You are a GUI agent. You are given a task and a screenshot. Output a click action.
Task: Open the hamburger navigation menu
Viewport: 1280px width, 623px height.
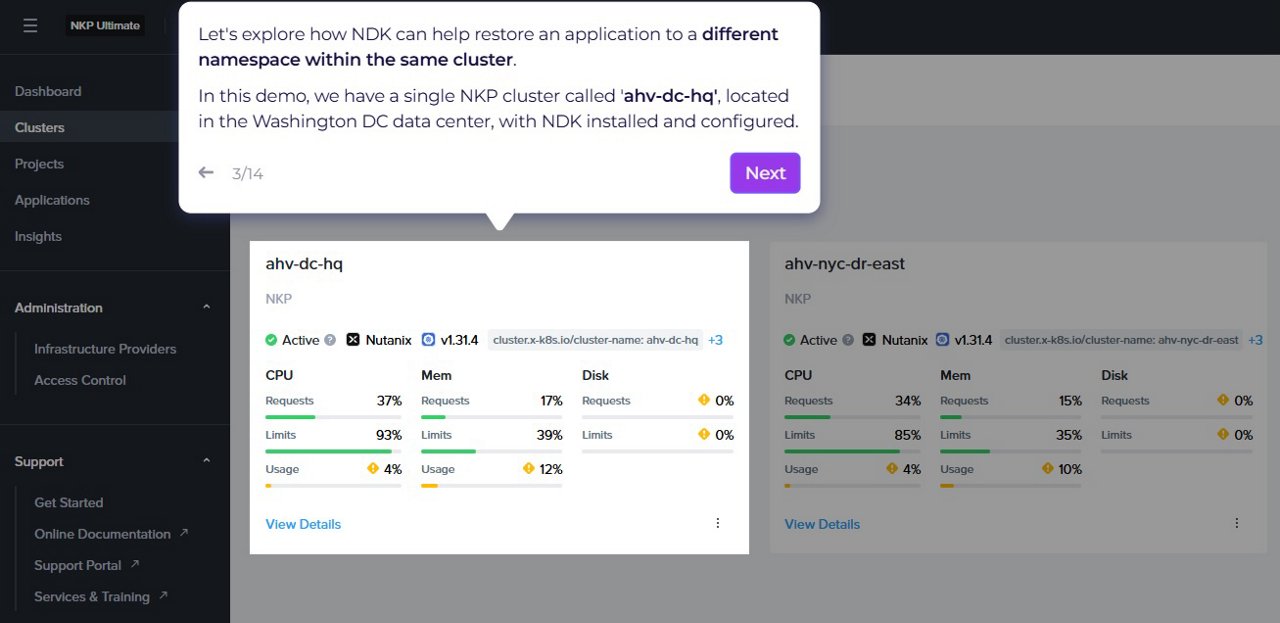click(30, 26)
